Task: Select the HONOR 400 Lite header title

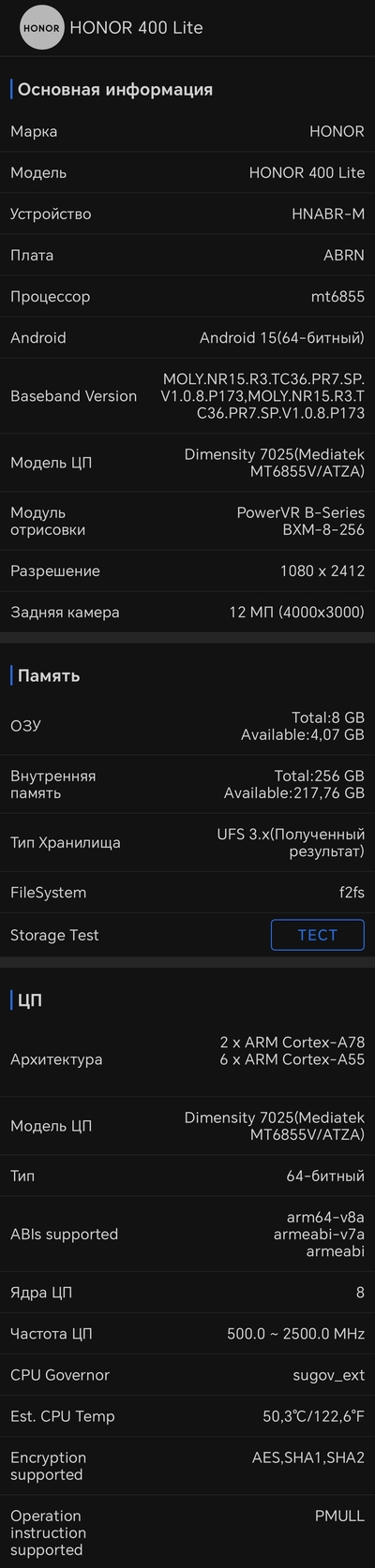Action: click(136, 28)
